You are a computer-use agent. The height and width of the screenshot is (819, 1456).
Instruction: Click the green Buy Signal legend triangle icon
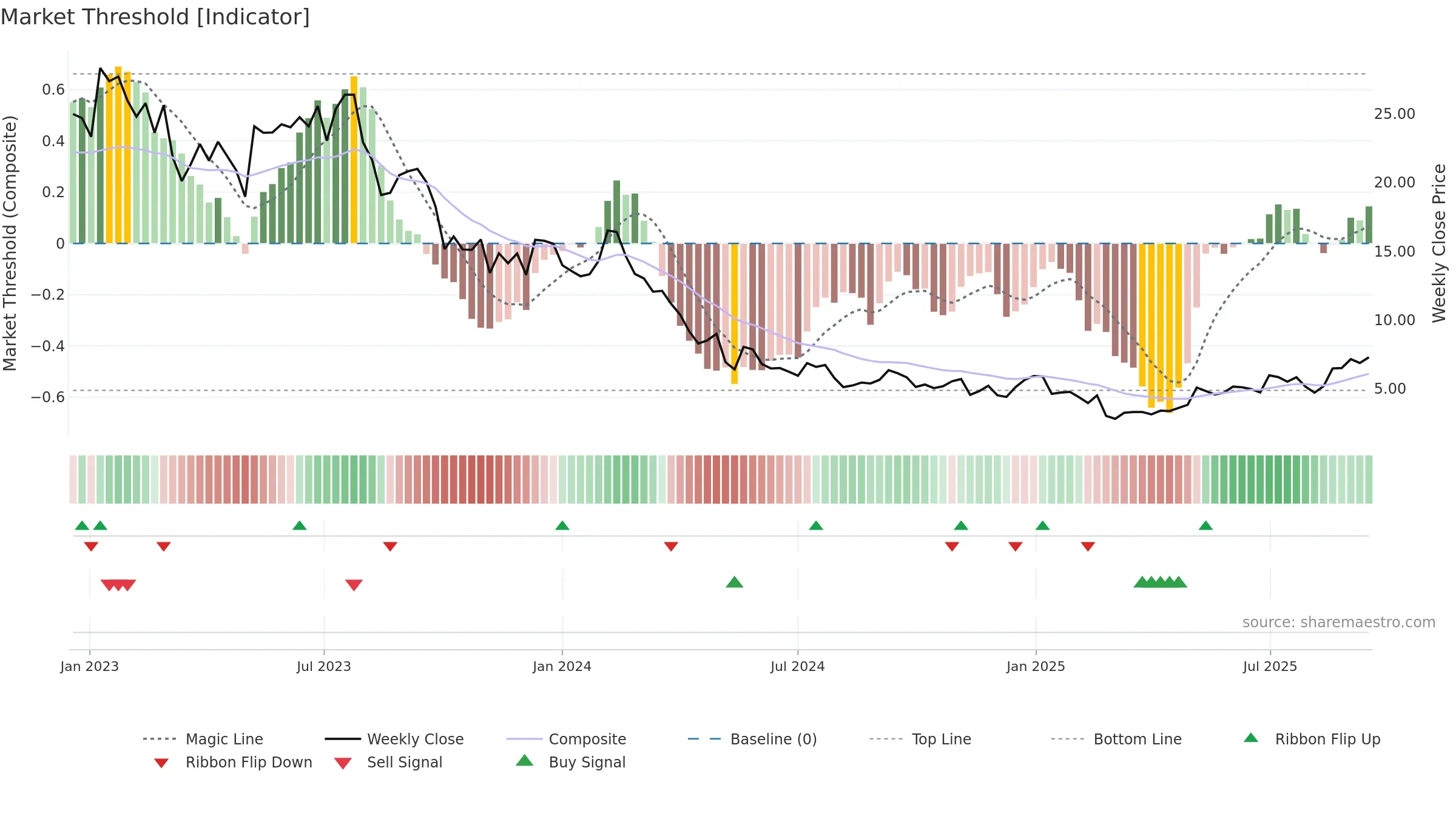[x=525, y=761]
